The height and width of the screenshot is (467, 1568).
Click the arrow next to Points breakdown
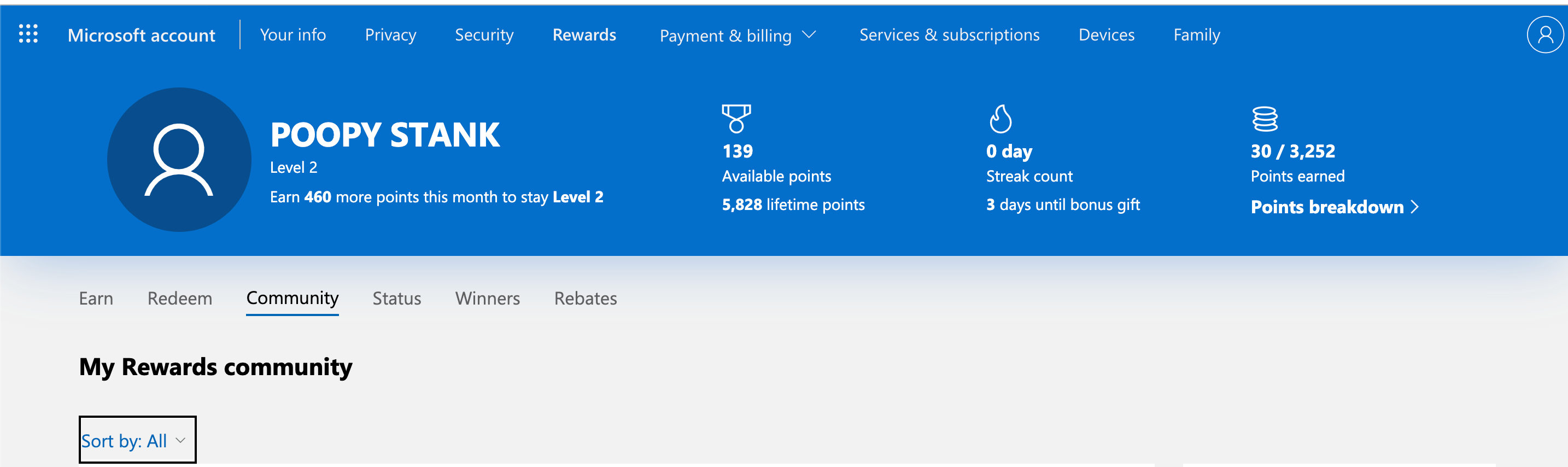(x=1414, y=208)
